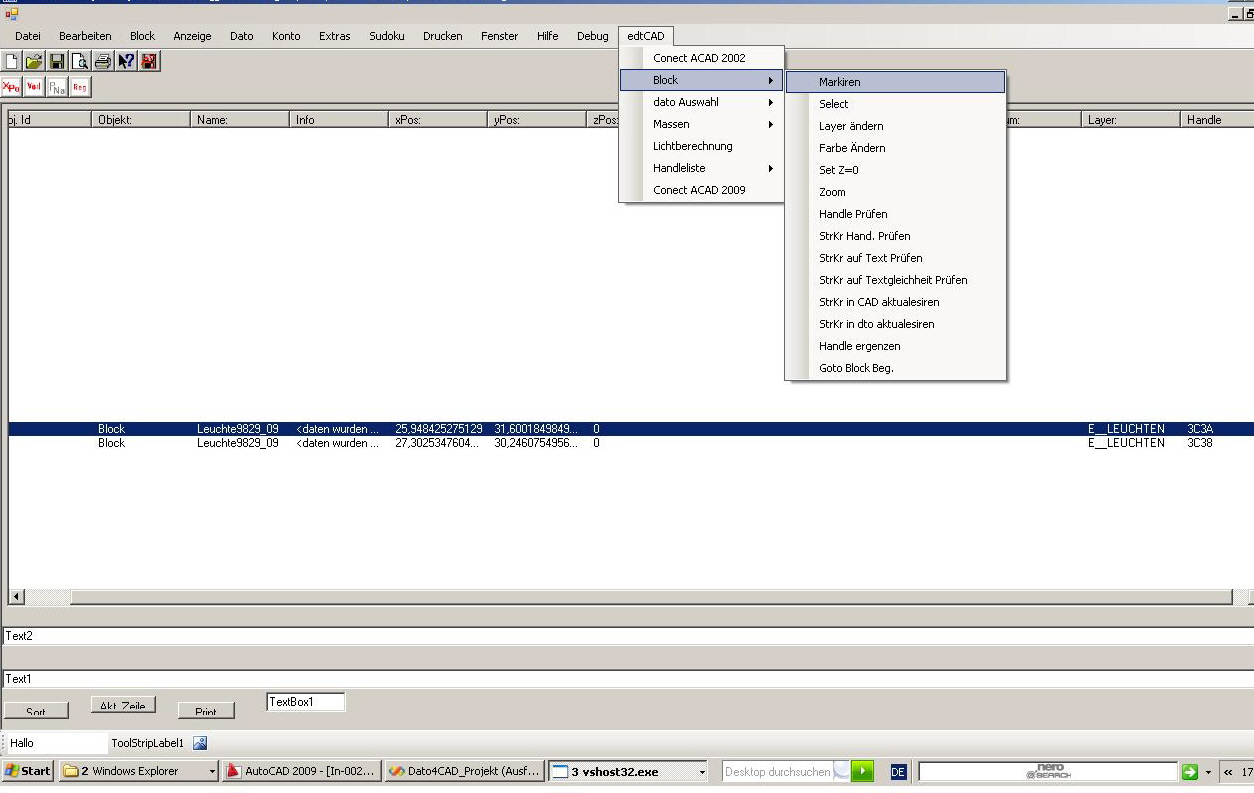Click the Open folder toolbar icon
Screen dimensions: 1254x793
(34, 62)
